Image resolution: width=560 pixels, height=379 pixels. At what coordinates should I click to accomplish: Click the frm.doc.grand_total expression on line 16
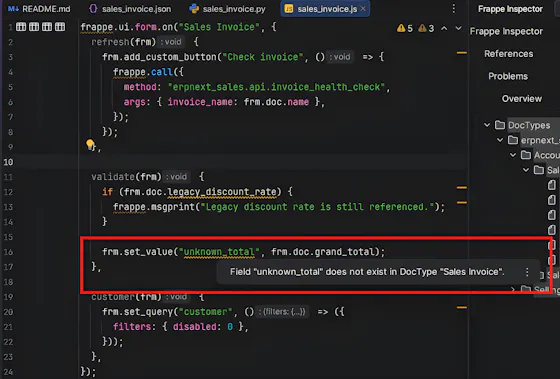pos(322,252)
